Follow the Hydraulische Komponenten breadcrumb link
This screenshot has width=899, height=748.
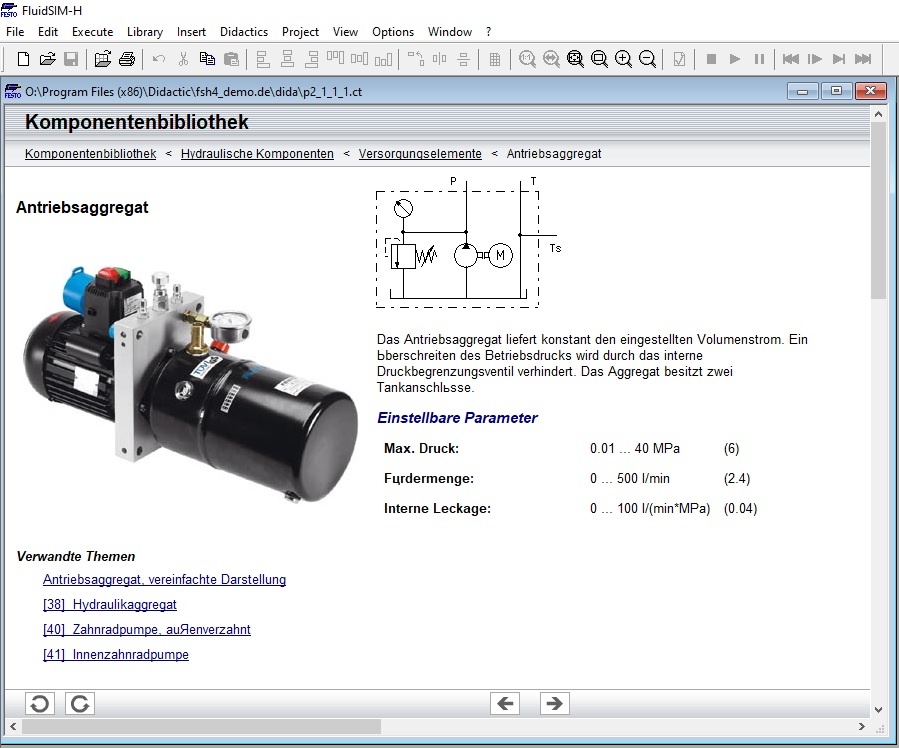click(x=257, y=154)
